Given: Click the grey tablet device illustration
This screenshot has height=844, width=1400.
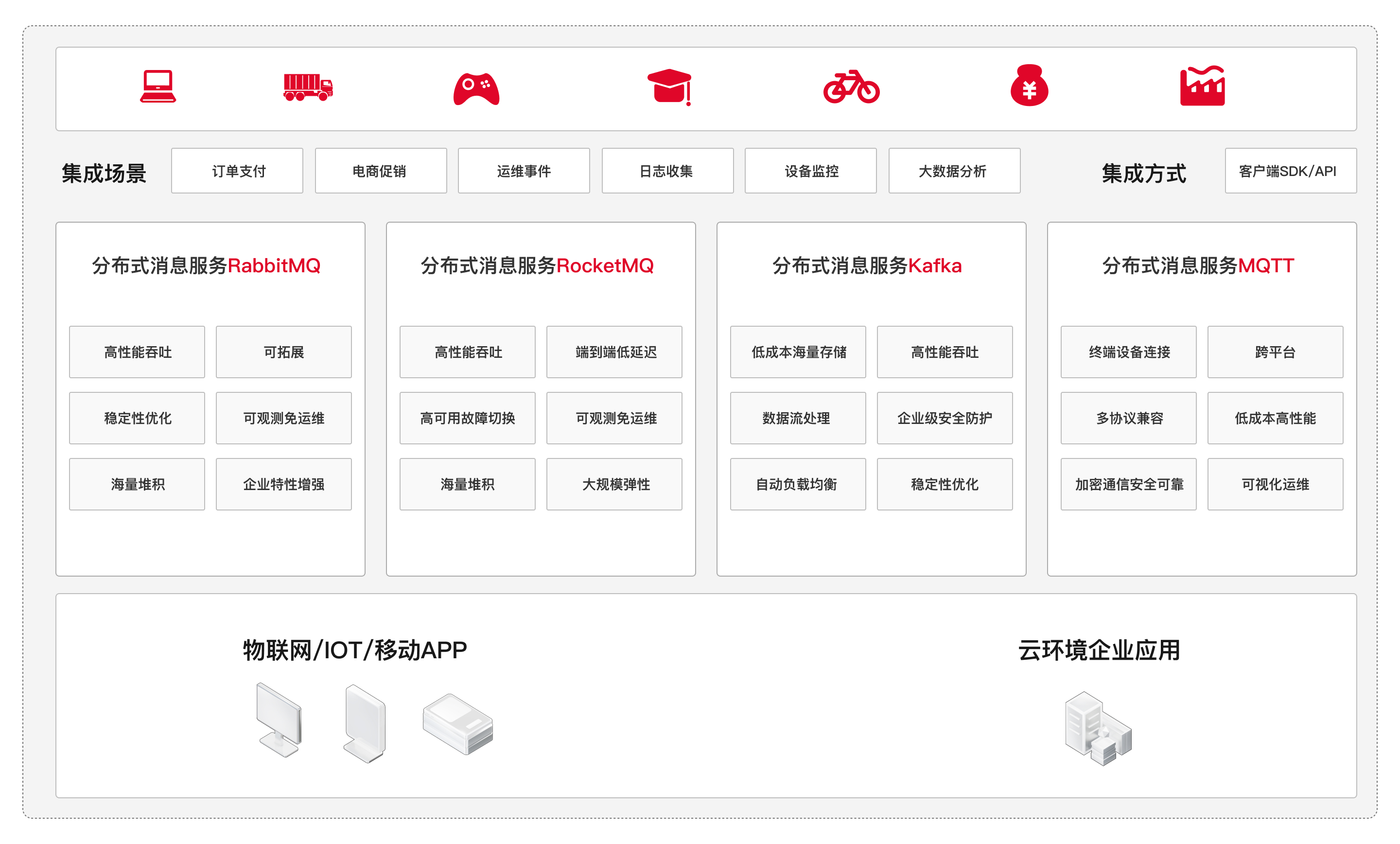Looking at the screenshot, I should [x=365, y=723].
